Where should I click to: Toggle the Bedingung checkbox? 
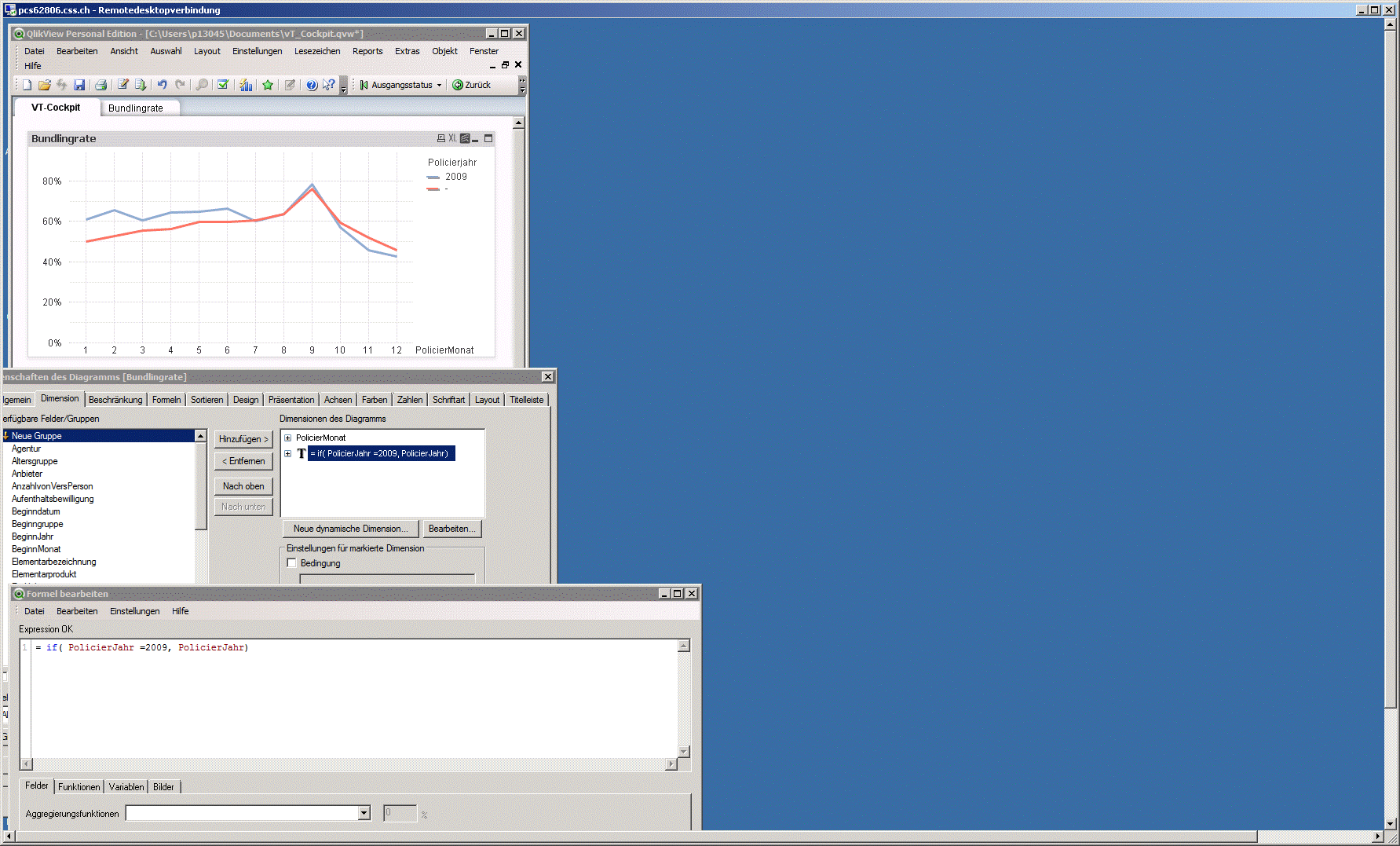[292, 563]
